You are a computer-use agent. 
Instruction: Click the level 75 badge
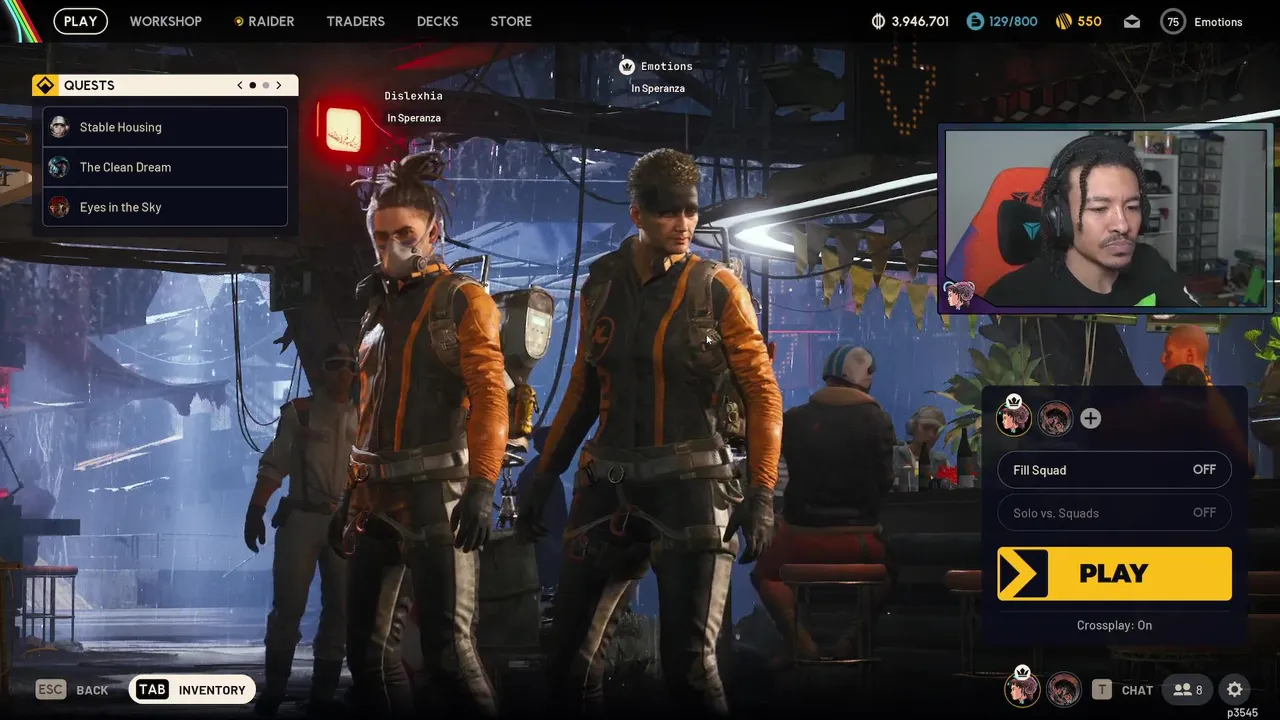click(1173, 21)
